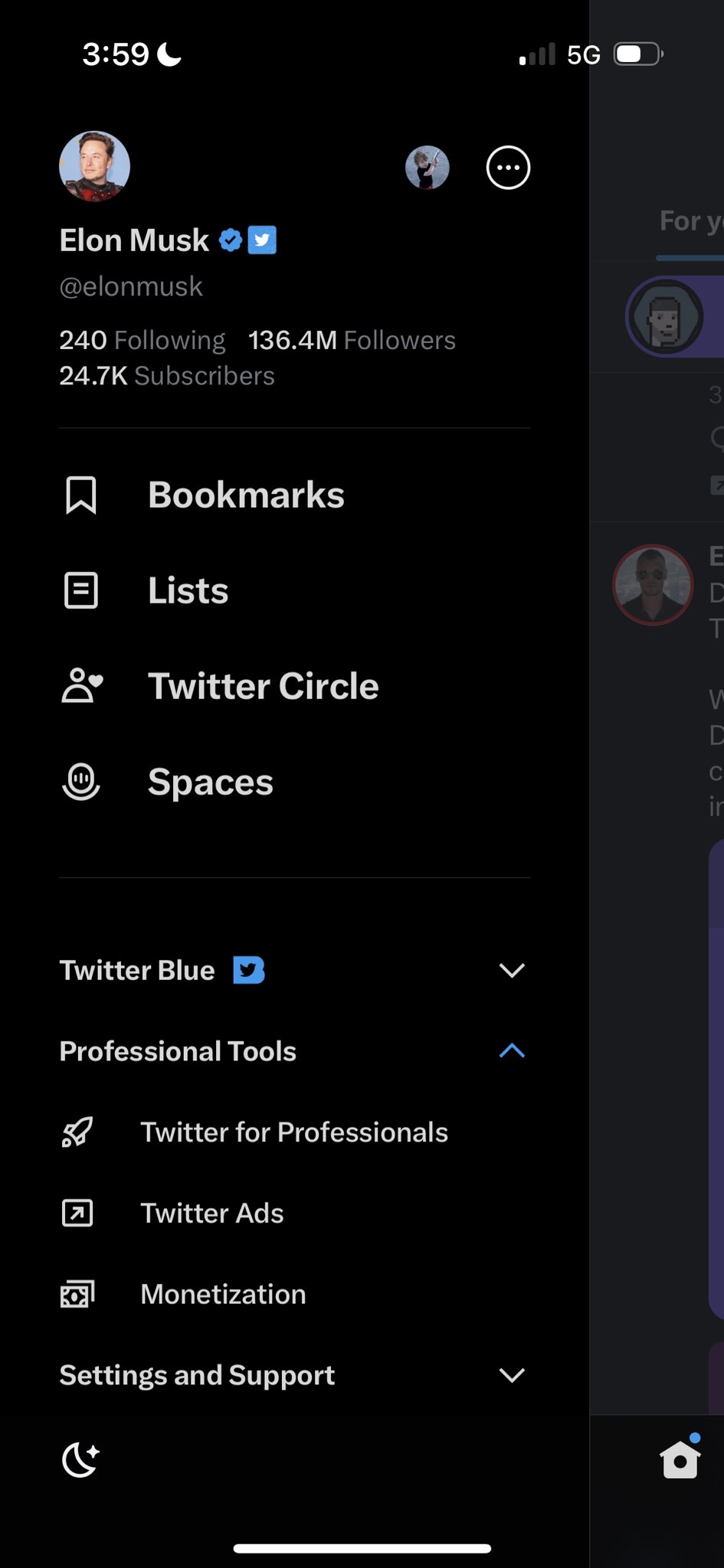The width and height of the screenshot is (724, 1568).
Task: Expand the Twitter Blue section chevron
Action: pos(512,970)
